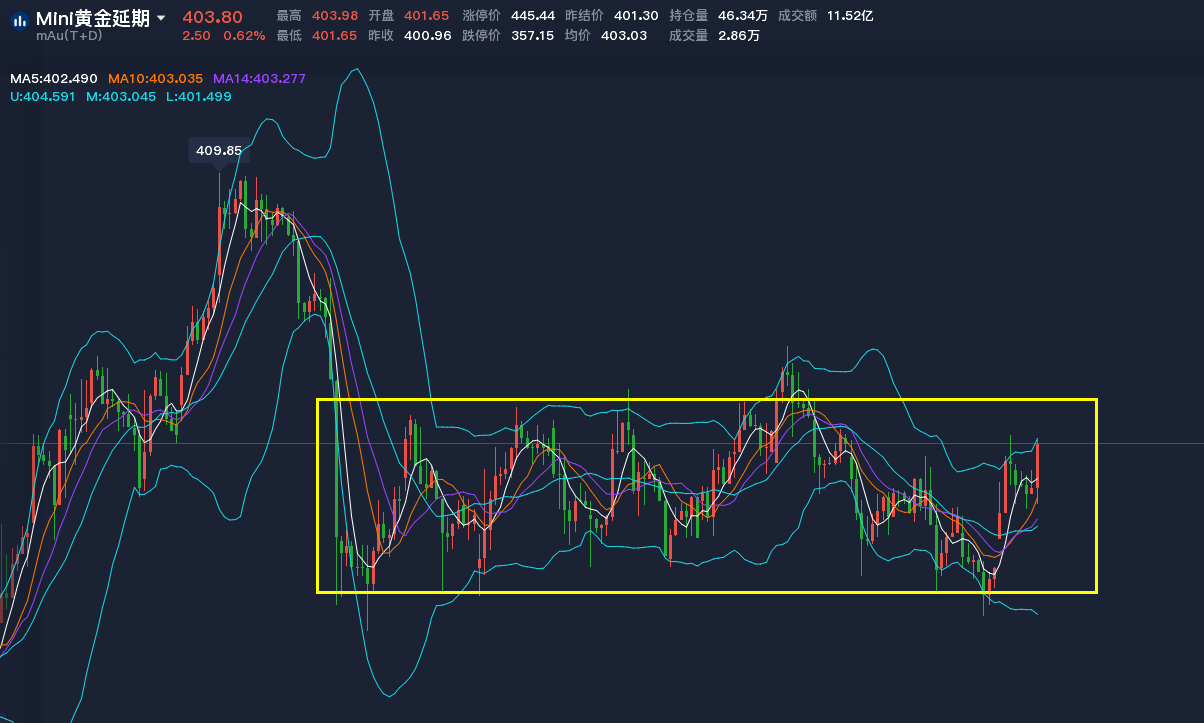
Task: Select the 涨停价 value 445.44
Action: tap(532, 16)
